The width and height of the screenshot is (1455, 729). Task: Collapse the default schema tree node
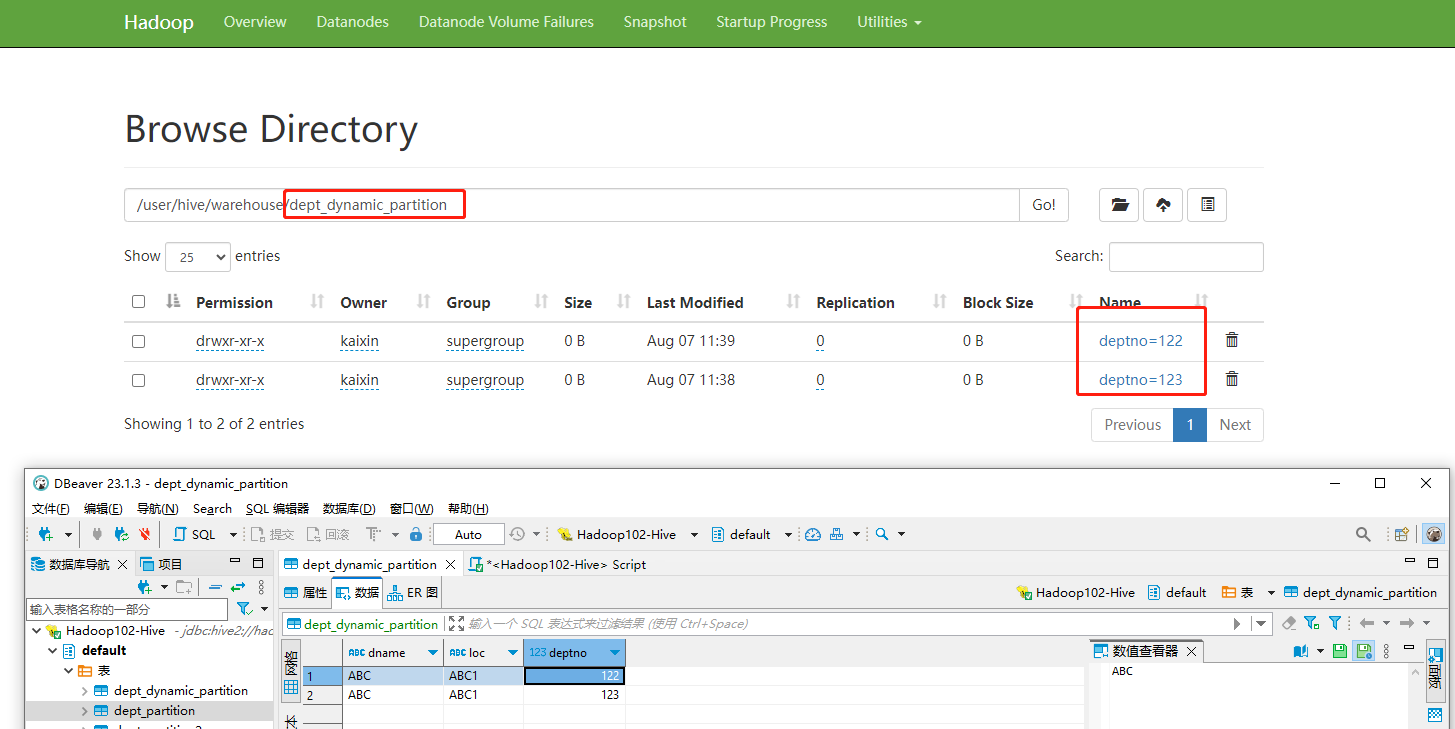[x=53, y=651]
